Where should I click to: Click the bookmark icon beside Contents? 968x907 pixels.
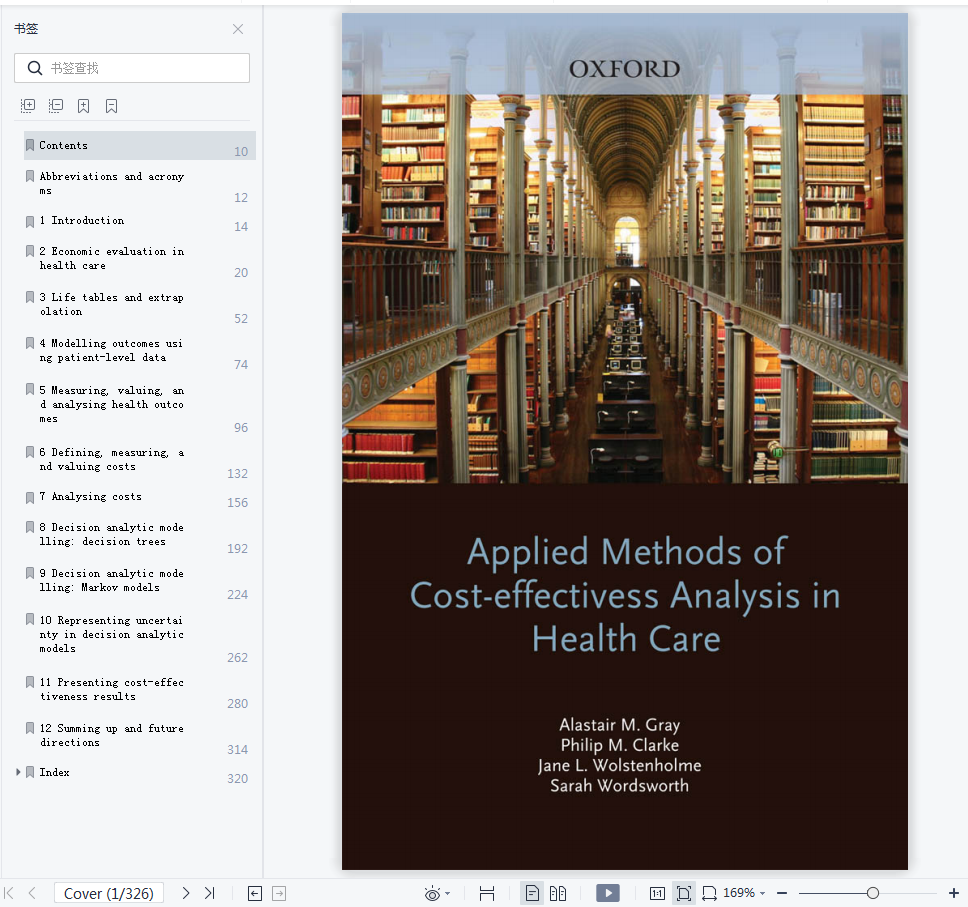tap(30, 146)
